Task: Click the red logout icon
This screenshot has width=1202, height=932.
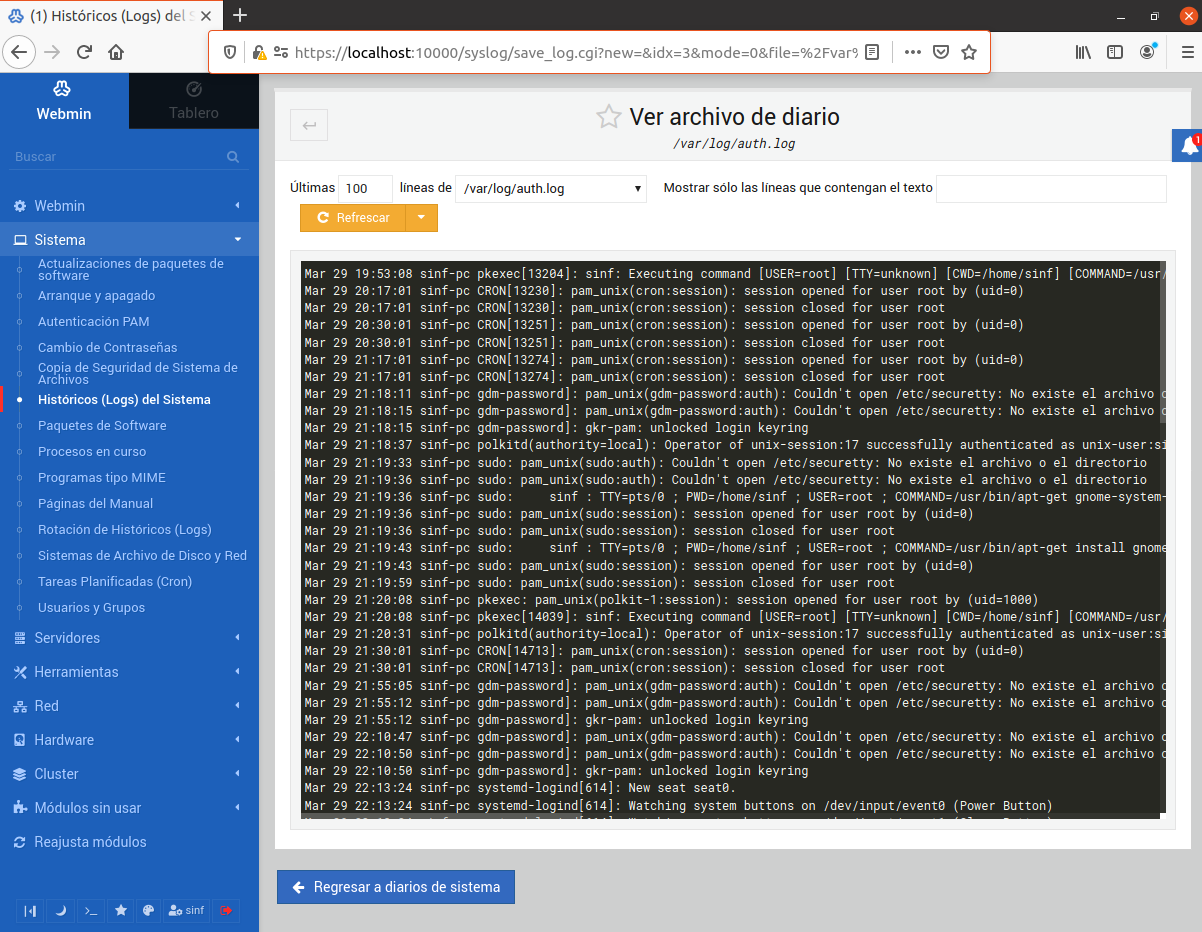Action: [x=226, y=910]
